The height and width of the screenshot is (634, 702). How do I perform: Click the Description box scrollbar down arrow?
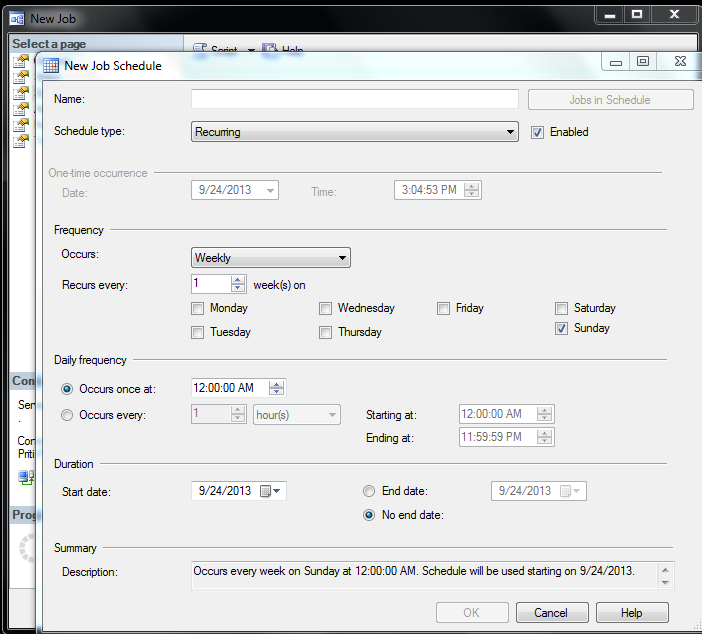pyautogui.click(x=665, y=580)
